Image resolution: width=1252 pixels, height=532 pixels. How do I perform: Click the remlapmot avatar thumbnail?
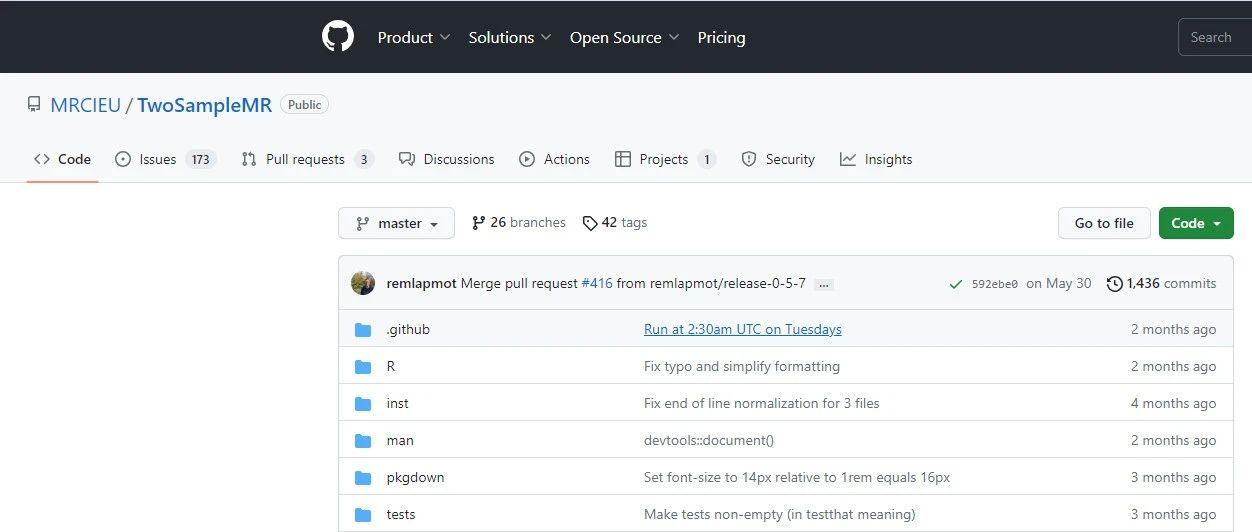tap(363, 283)
